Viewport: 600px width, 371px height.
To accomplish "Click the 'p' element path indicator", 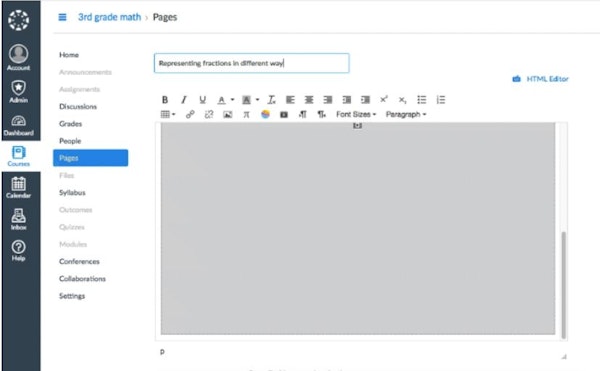I will 162,351.
